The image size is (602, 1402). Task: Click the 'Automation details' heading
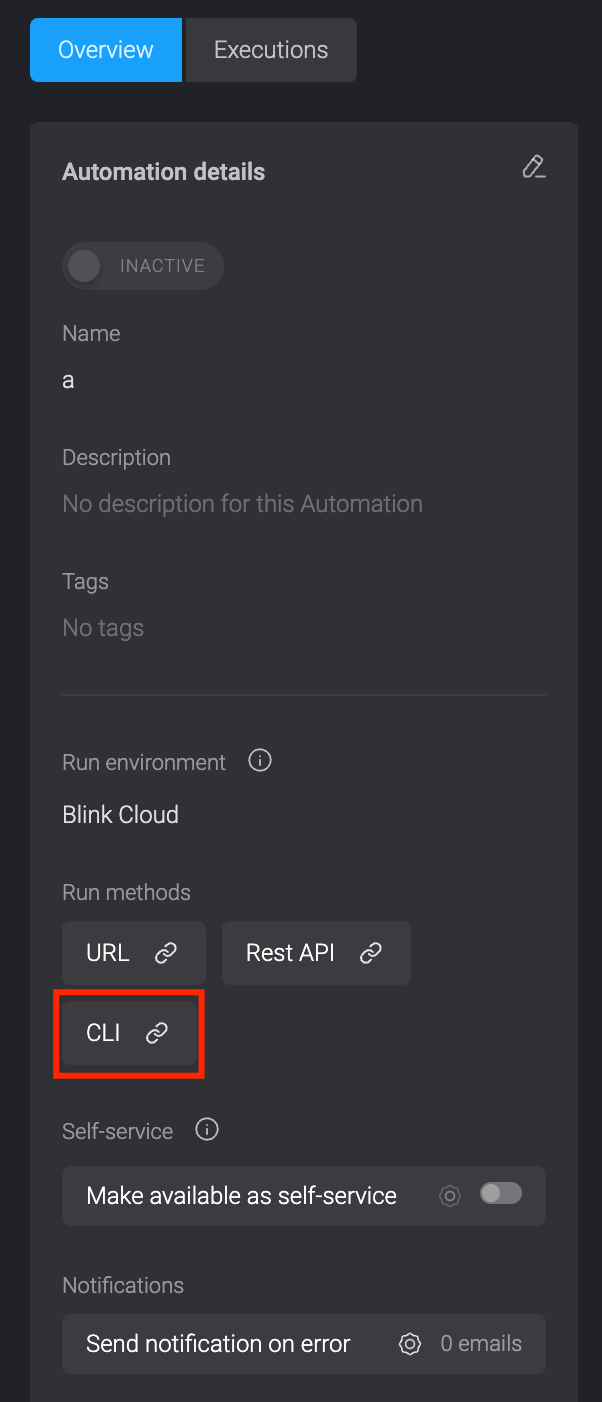[163, 172]
